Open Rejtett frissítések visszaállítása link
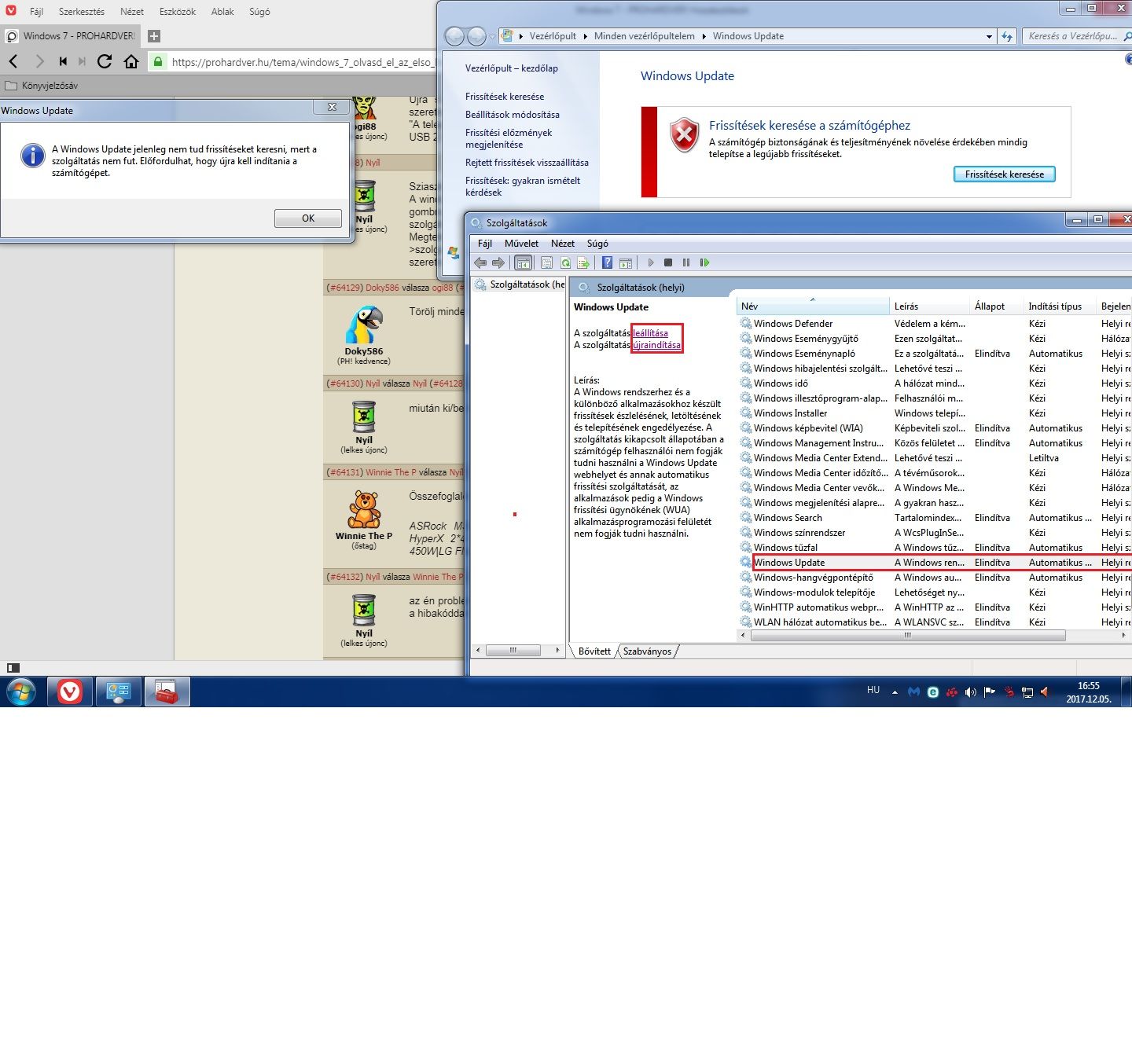1132x1064 pixels. click(x=527, y=163)
